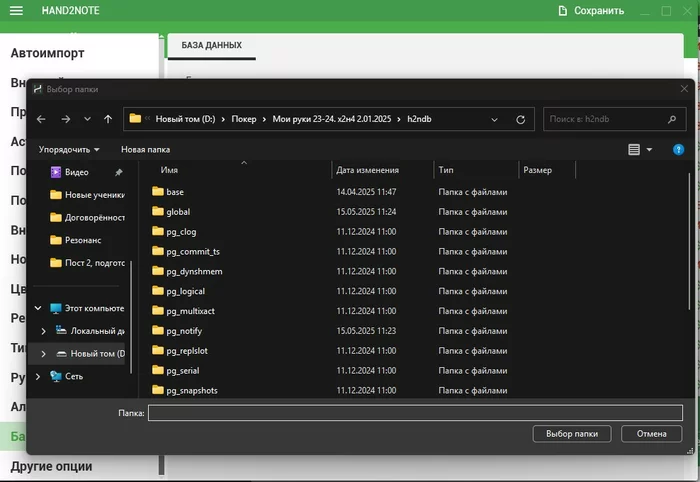
Task: Go back in folder dialog
Action: click(41, 119)
